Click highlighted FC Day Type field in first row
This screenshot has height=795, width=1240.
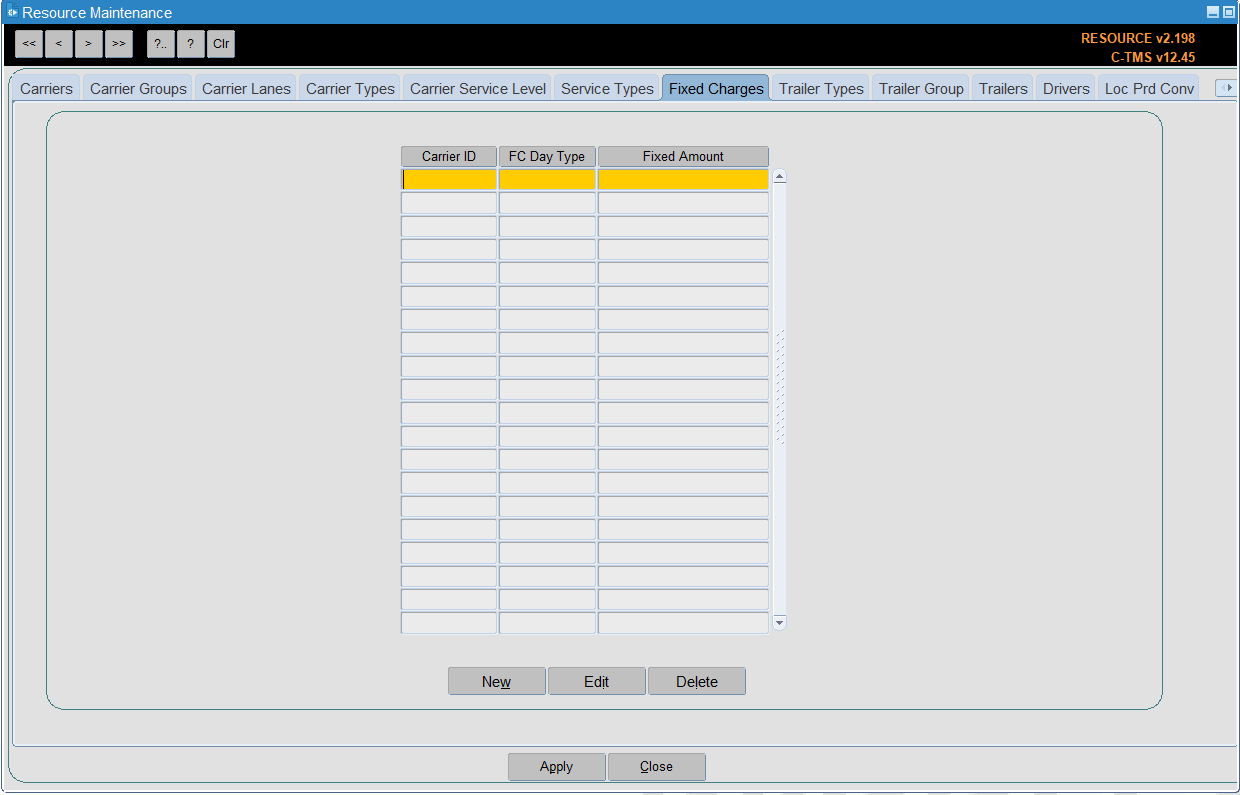[x=547, y=179]
